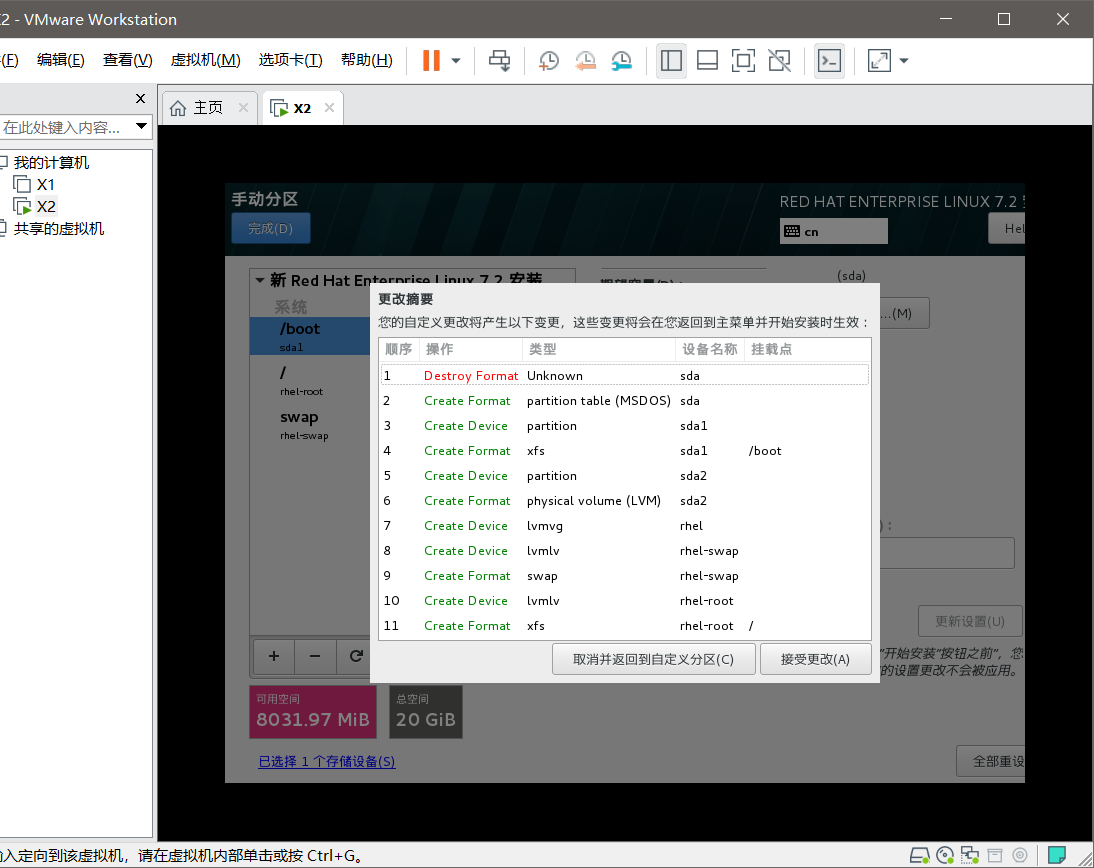This screenshot has width=1094, height=868.
Task: Click 接受更改(A) button
Action: click(x=815, y=659)
